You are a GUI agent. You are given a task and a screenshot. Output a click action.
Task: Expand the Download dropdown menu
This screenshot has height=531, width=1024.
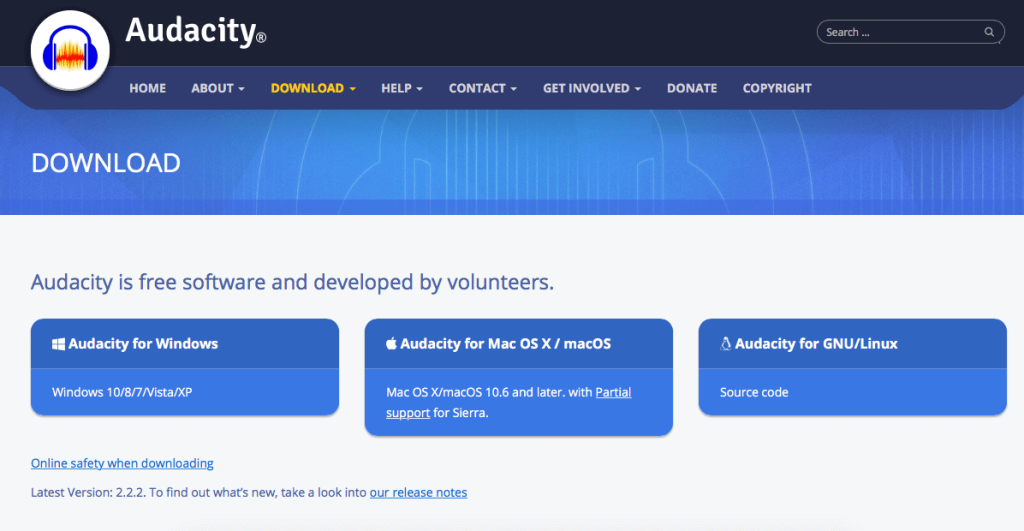pyautogui.click(x=313, y=88)
